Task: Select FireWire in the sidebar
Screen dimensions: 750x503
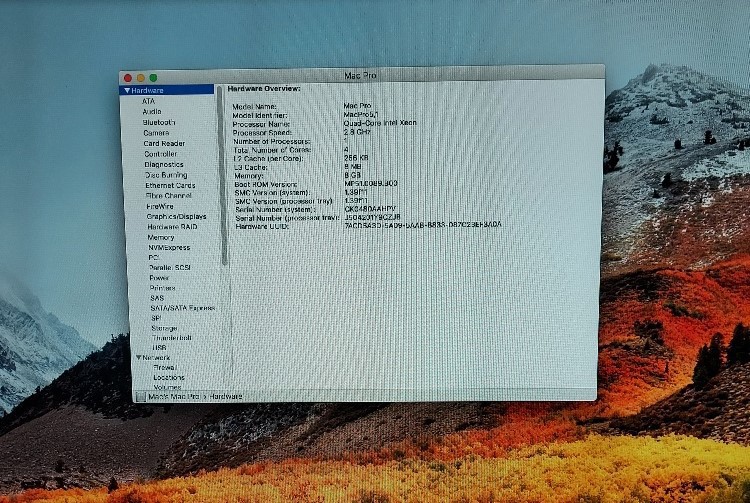Action: 160,207
